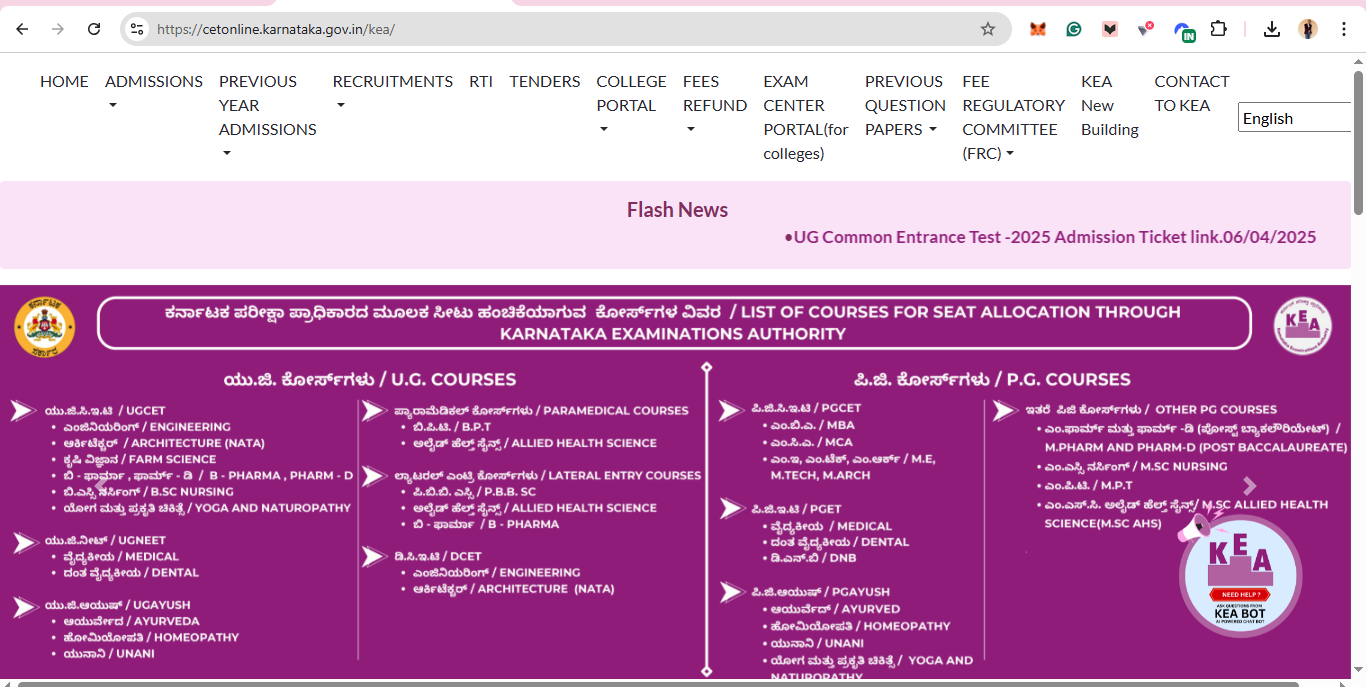
Task: Click the PGET heading
Action: 797,509
